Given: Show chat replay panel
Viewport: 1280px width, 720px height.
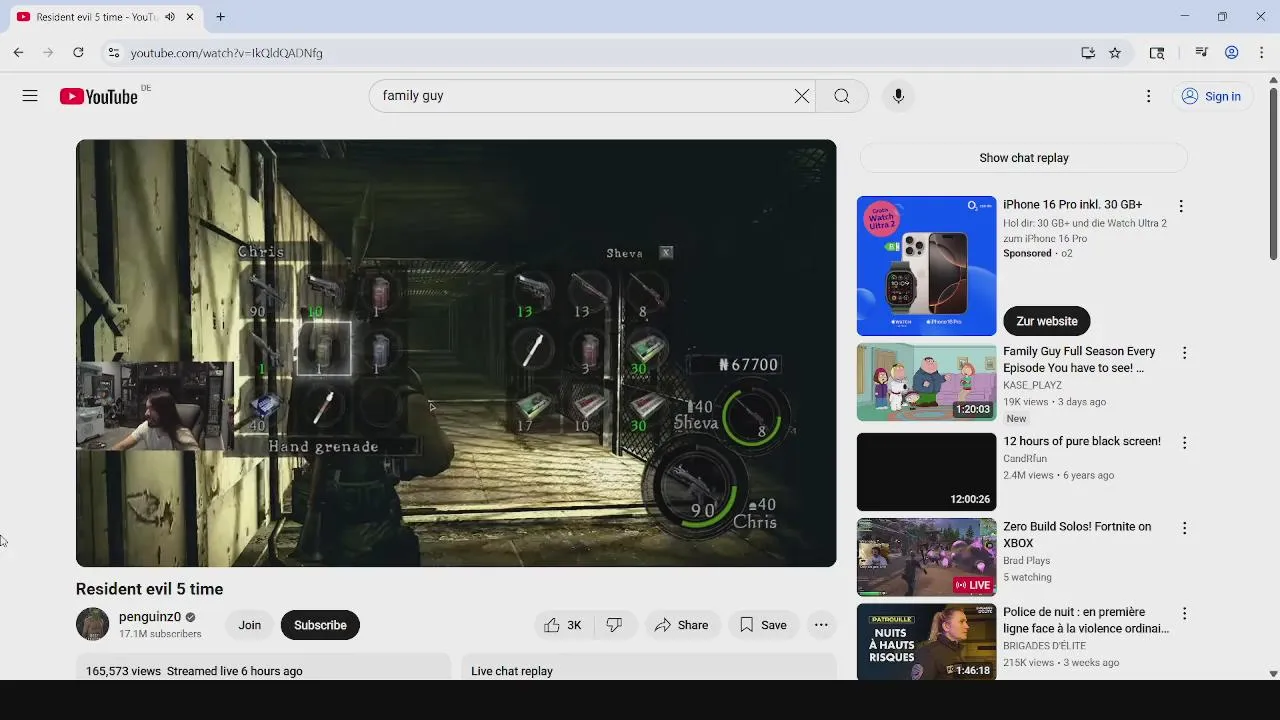Looking at the screenshot, I should pos(1024,158).
